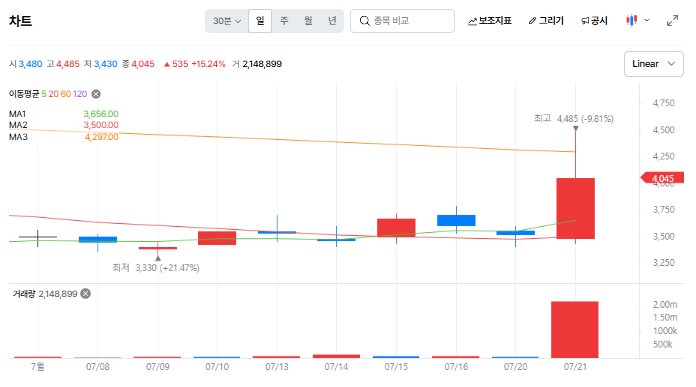This screenshot has height=387, width=696.
Task: Click the 07/21 red volume bar
Action: pos(575,330)
